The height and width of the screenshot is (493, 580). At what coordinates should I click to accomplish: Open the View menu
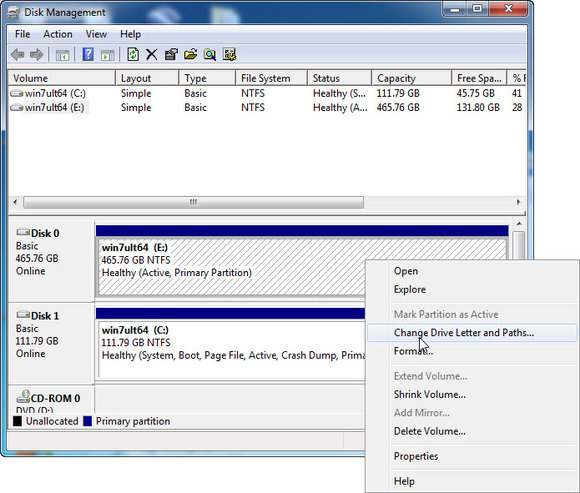click(x=96, y=34)
